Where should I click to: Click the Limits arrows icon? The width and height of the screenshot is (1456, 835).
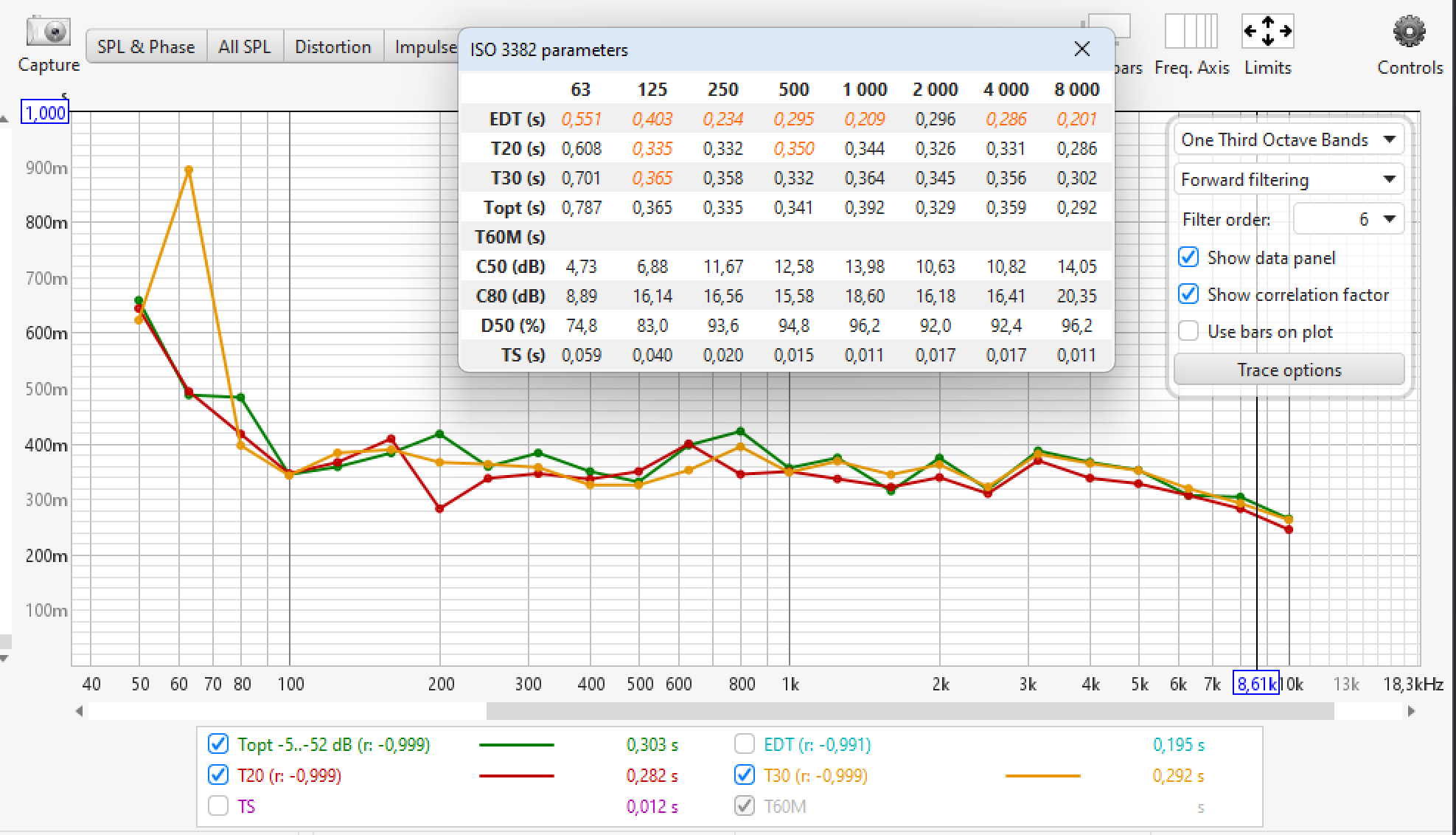pos(1267,32)
